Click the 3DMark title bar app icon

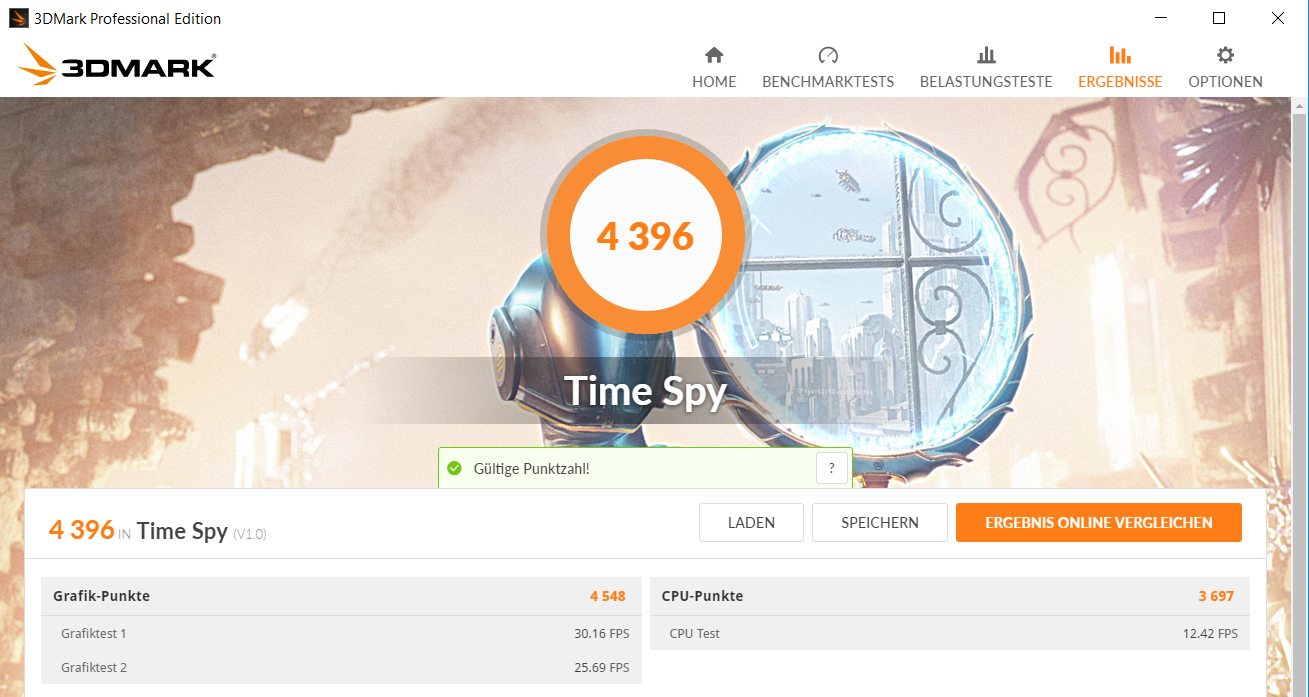tap(18, 18)
